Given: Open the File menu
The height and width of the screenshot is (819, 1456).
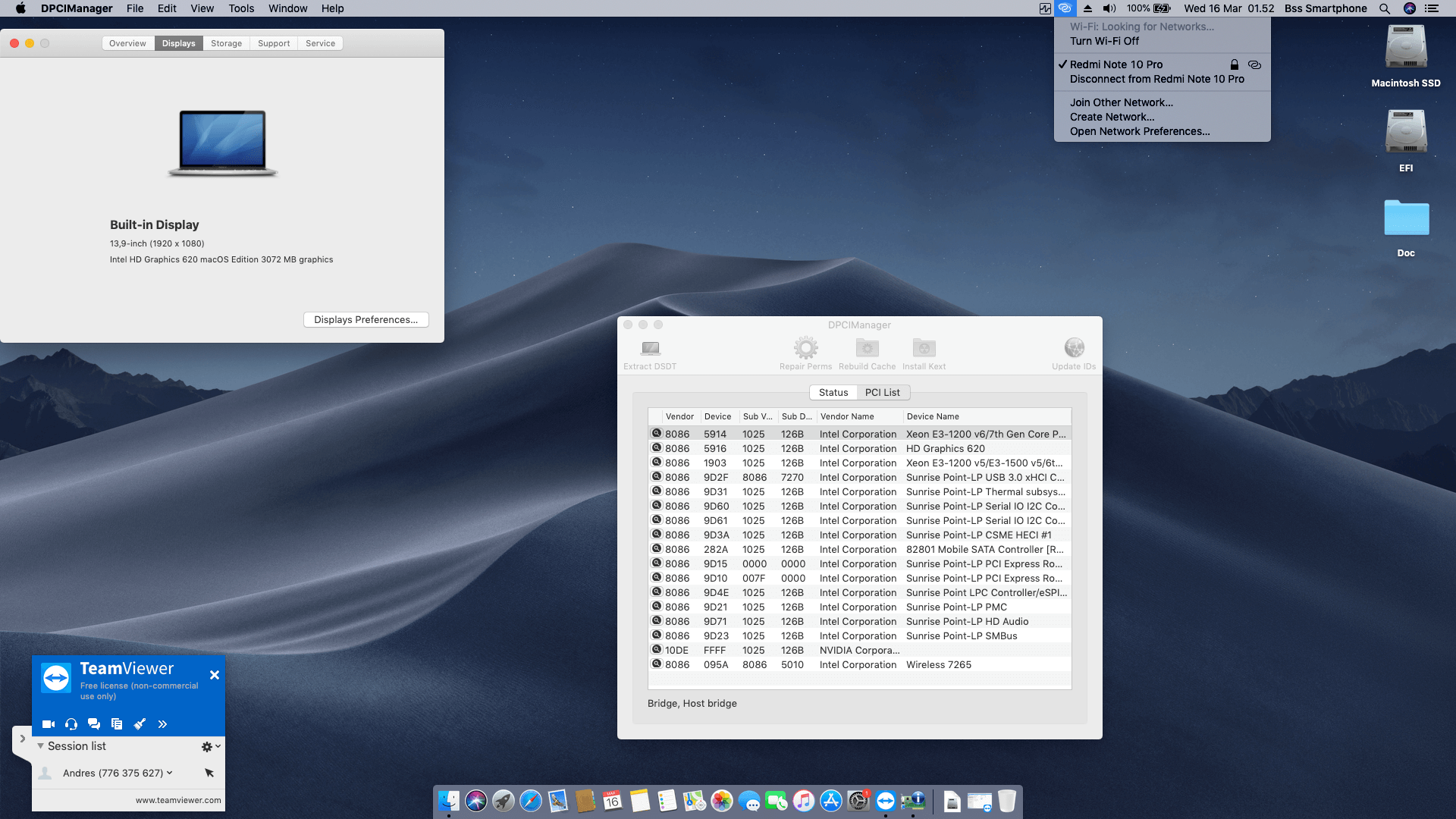Looking at the screenshot, I should tap(135, 8).
